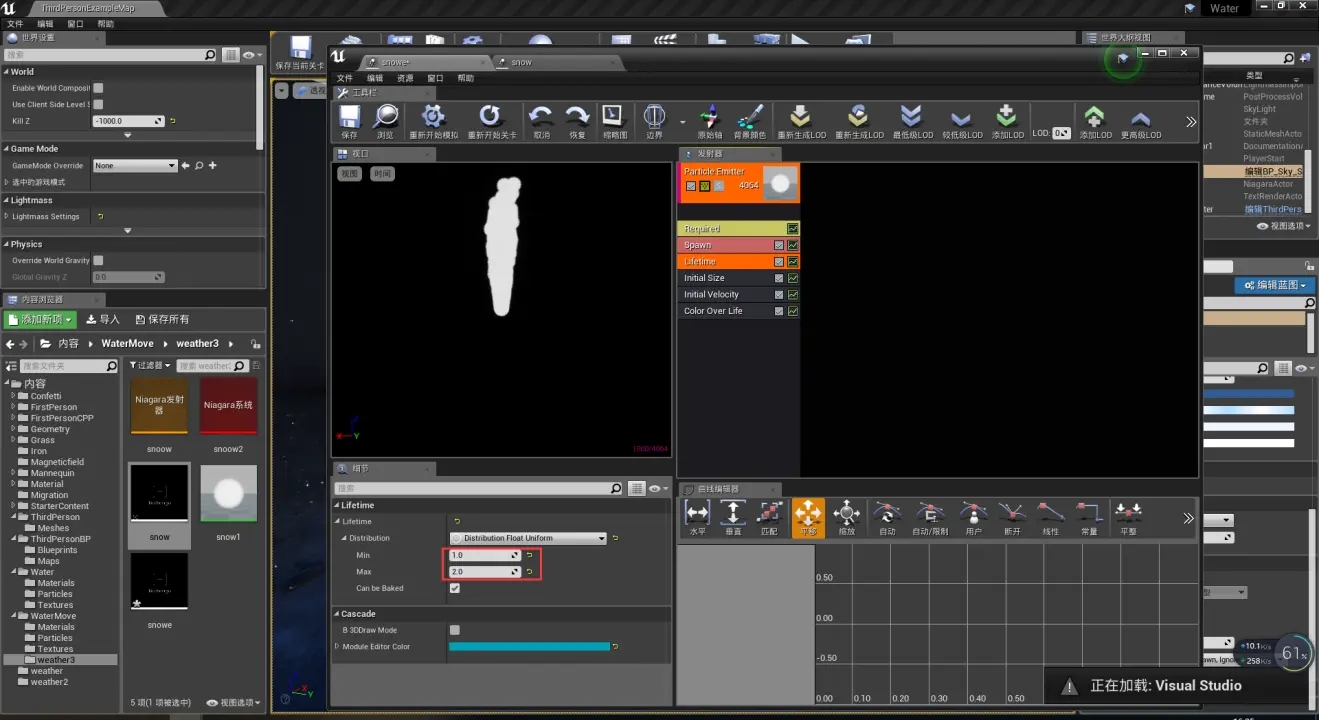Open the Background Color (背景颜色) tool
This screenshot has height=720, width=1319.
(750, 118)
